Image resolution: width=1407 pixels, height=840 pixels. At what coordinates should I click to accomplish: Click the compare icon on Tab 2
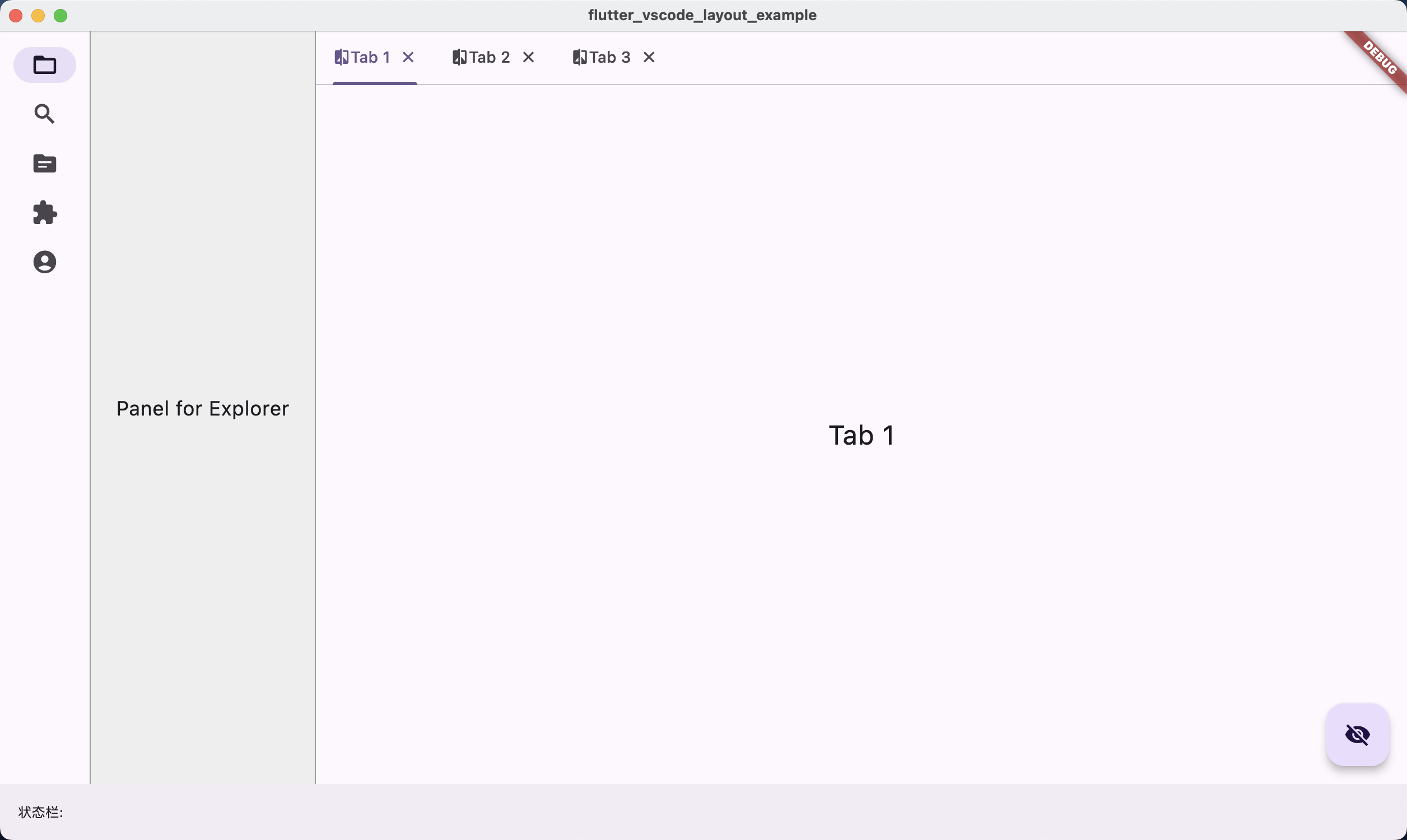point(459,57)
